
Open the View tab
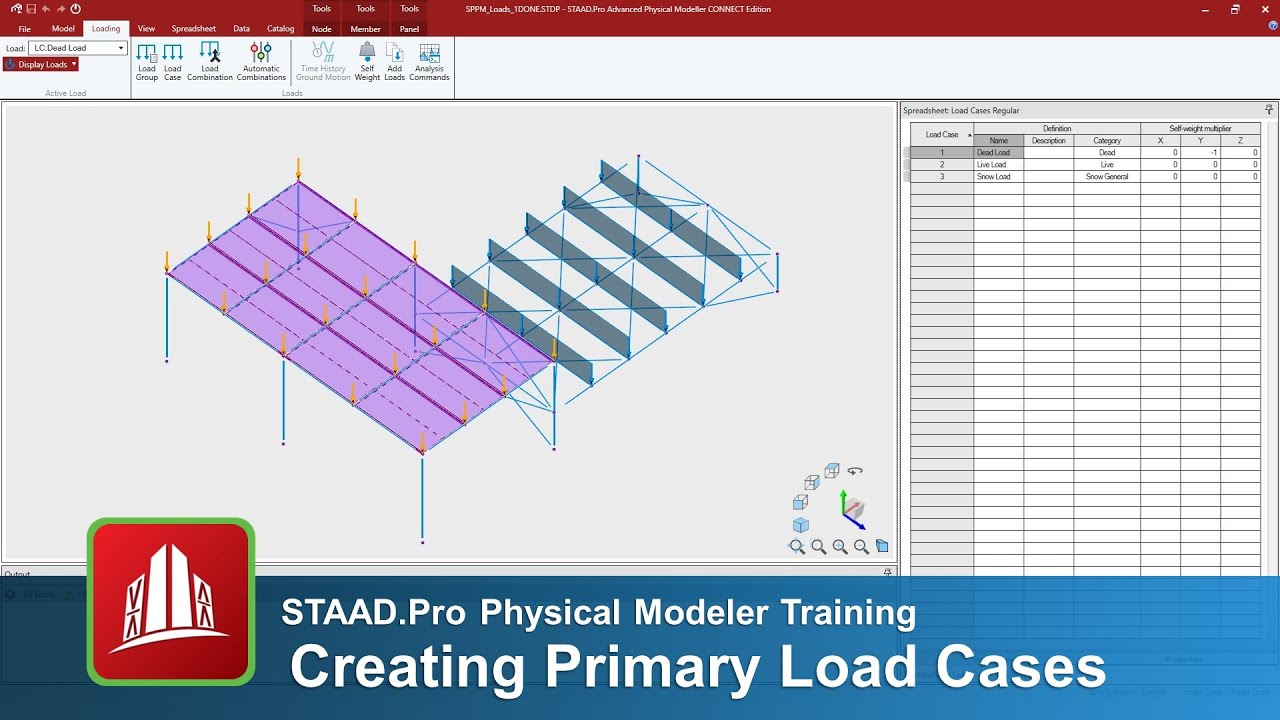(x=146, y=29)
